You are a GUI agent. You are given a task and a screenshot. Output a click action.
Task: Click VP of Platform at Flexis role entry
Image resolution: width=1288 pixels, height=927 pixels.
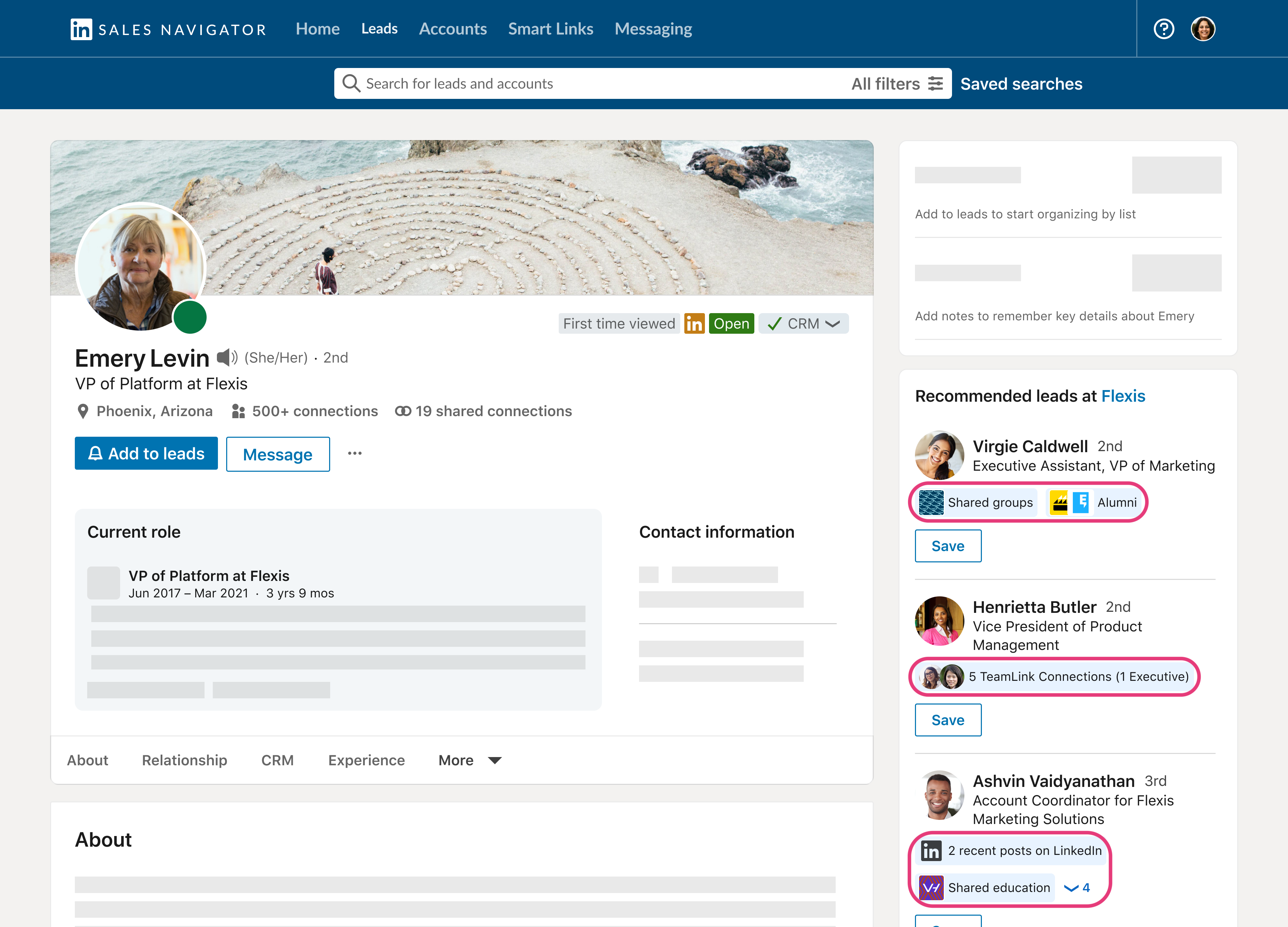[208, 576]
